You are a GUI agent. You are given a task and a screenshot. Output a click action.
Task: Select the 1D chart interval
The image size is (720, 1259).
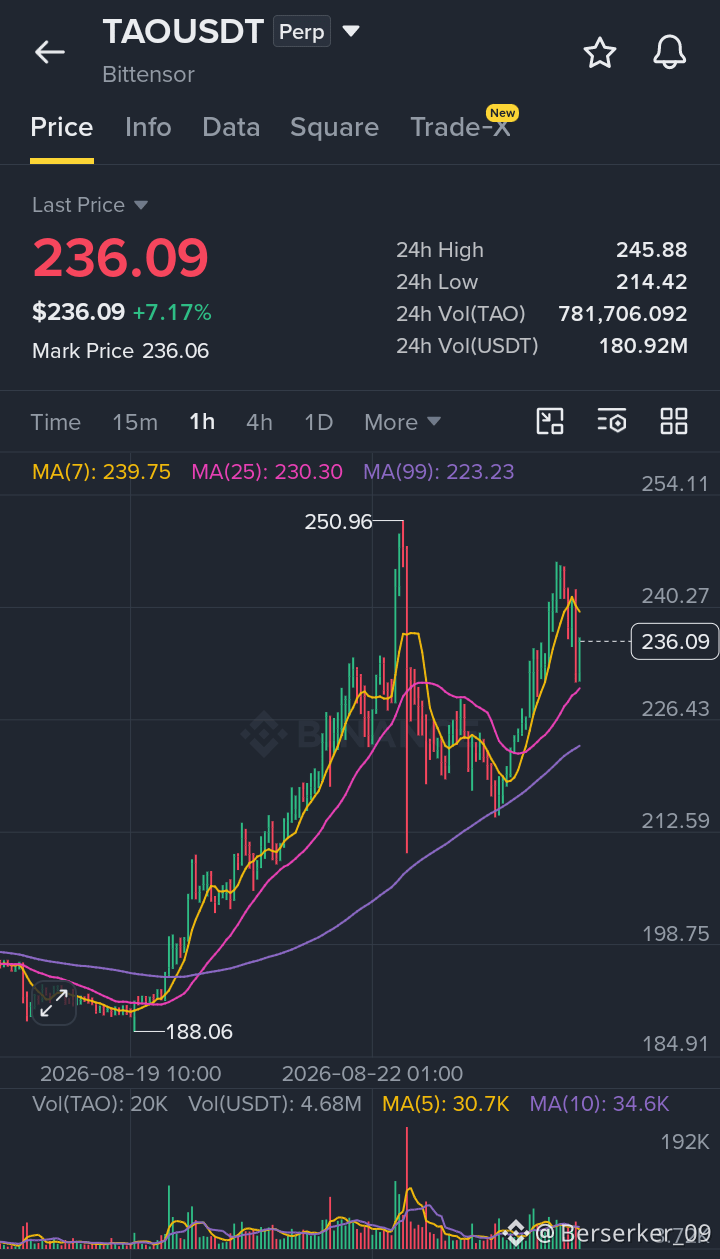(x=318, y=422)
